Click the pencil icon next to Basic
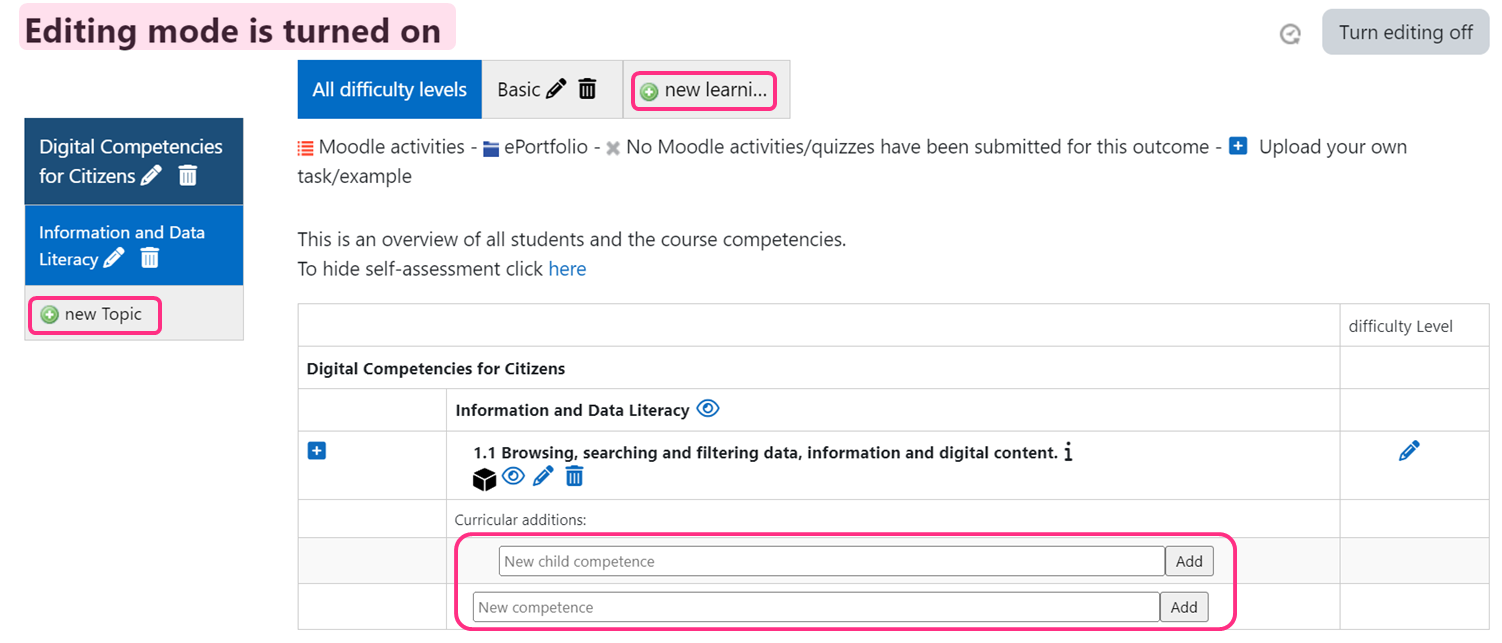The height and width of the screenshot is (643, 1502). pos(557,89)
